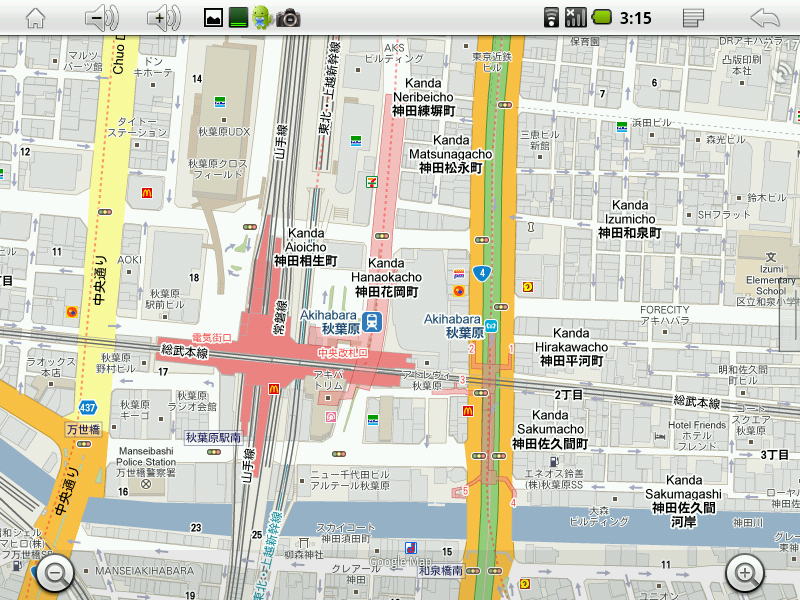800x600 pixels.
Task: Tap the shrine torii icon near 柳森神社
Action: 304,543
